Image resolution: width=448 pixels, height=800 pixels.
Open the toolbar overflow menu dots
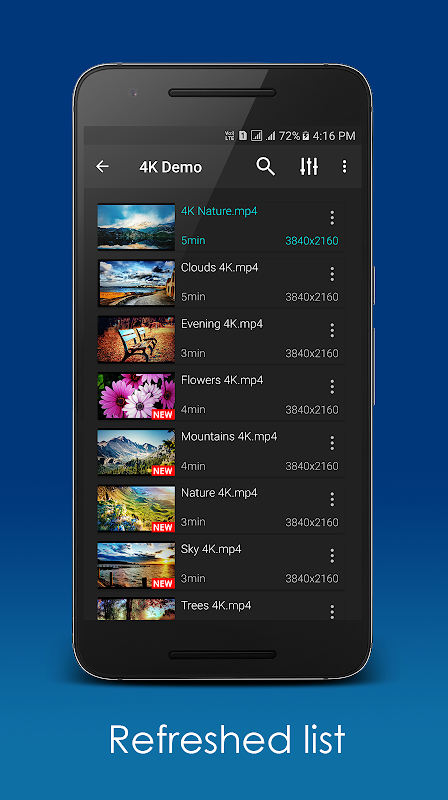[344, 166]
